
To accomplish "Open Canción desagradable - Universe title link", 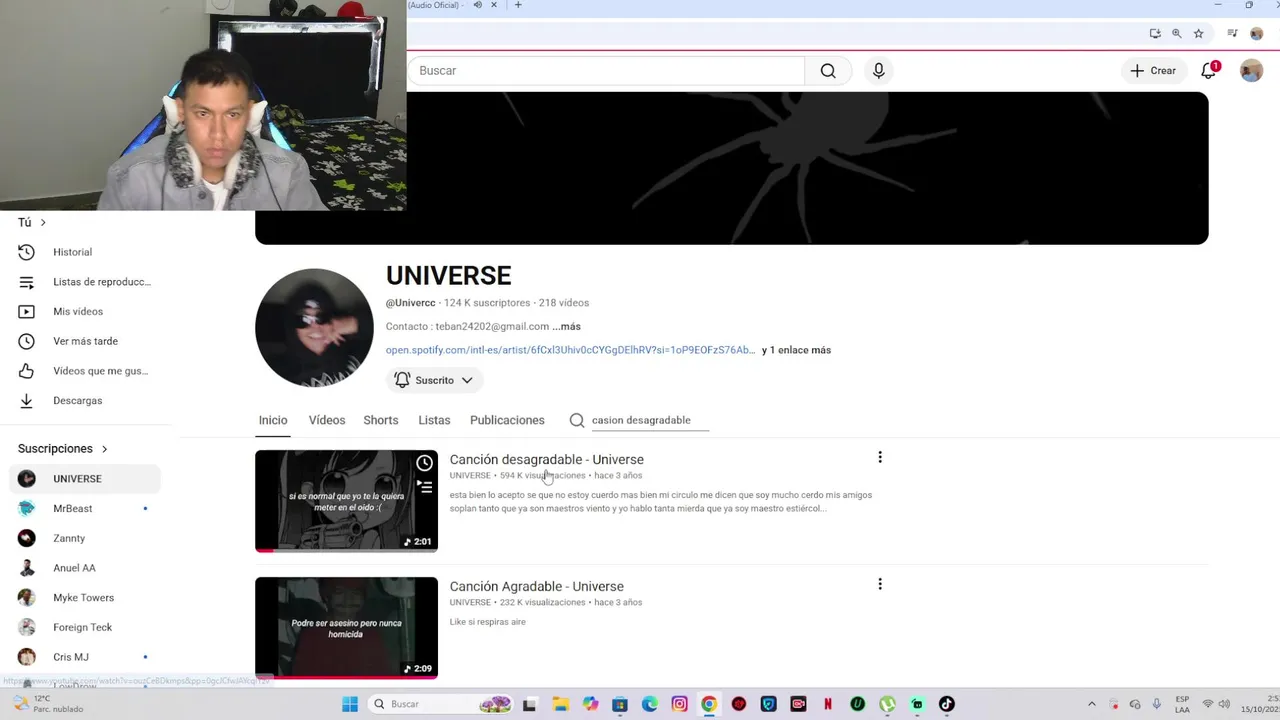I will click(x=547, y=460).
